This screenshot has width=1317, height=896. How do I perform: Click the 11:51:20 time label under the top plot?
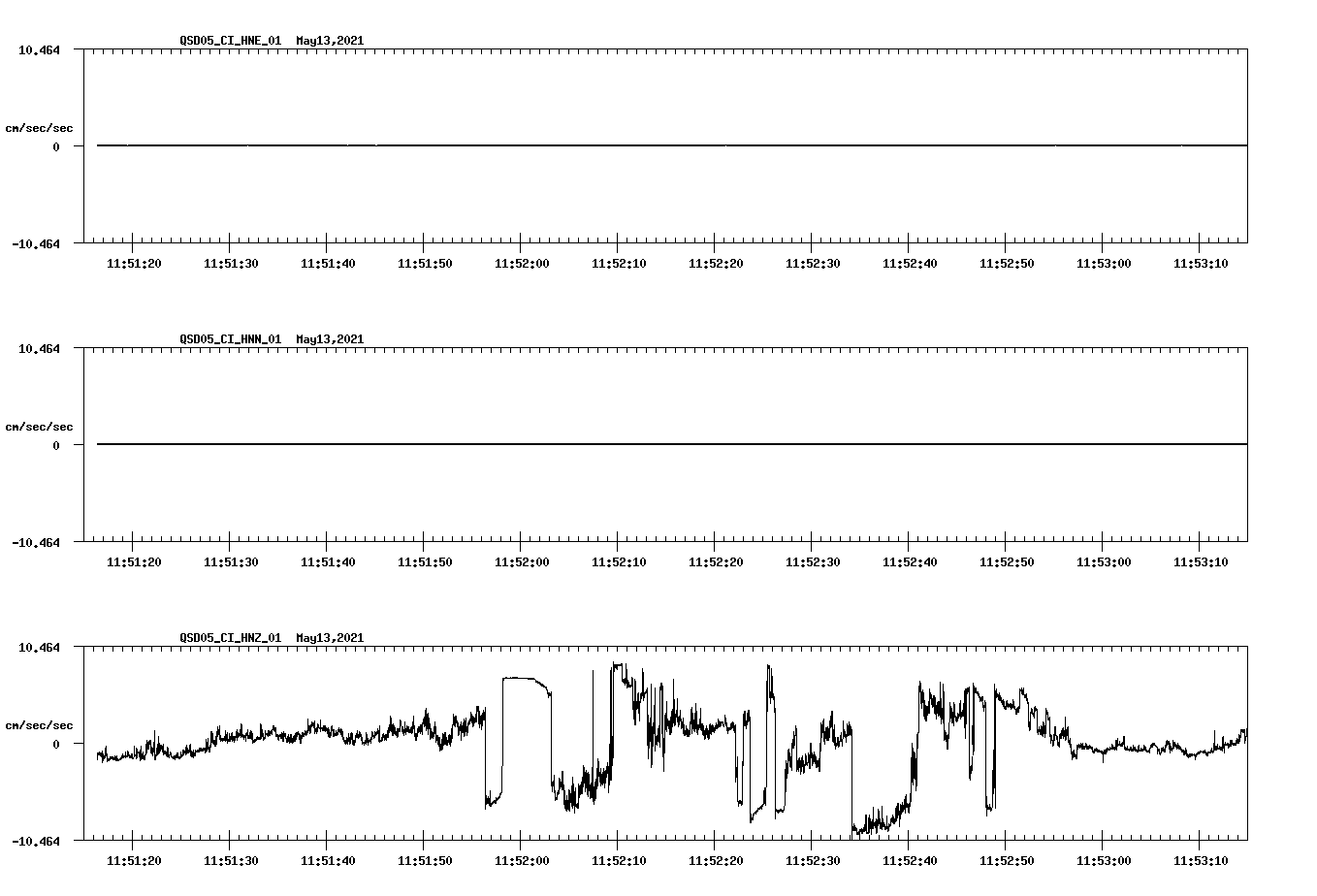pyautogui.click(x=132, y=263)
